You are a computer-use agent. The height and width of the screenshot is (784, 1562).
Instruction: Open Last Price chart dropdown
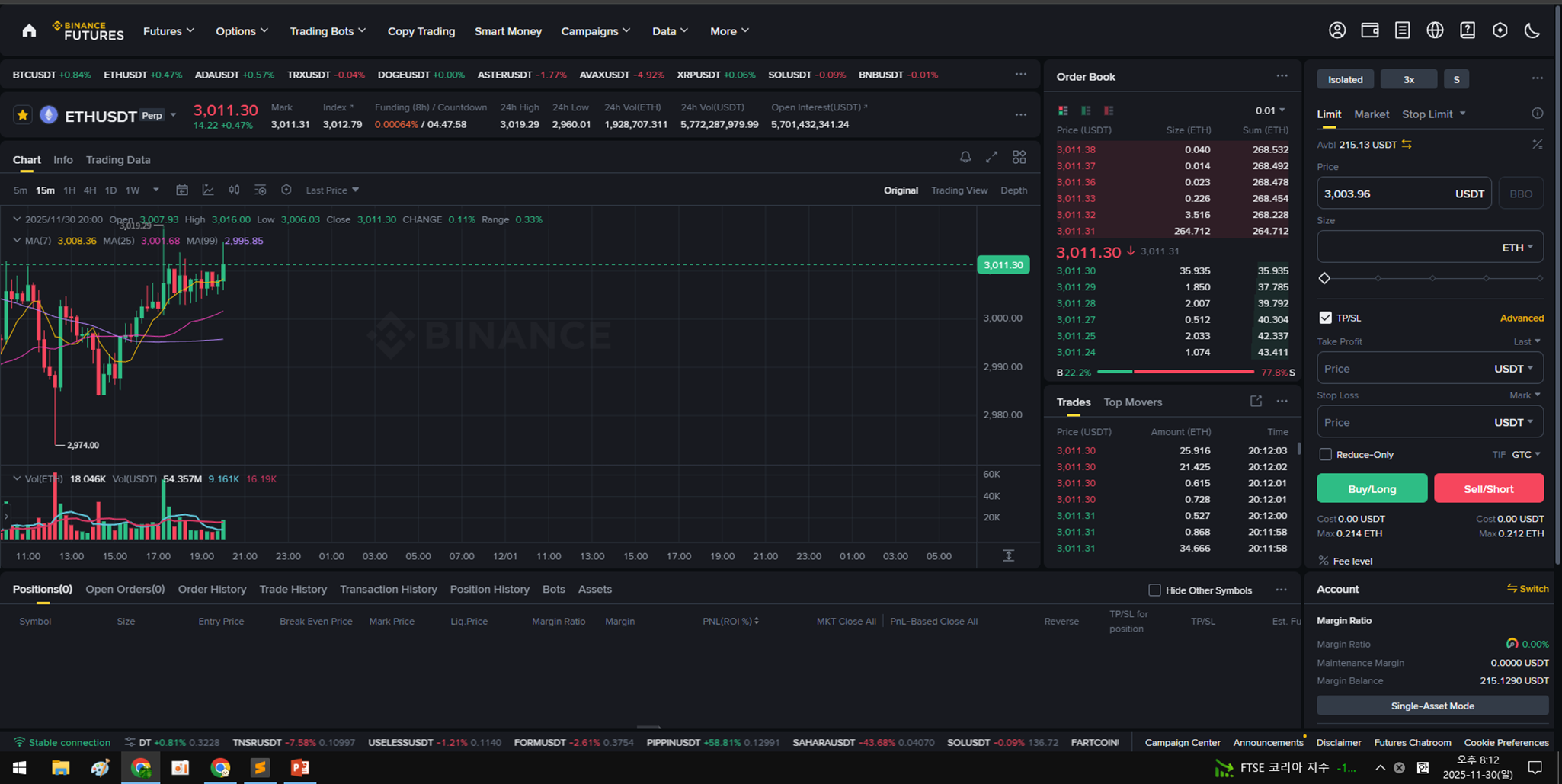(332, 190)
